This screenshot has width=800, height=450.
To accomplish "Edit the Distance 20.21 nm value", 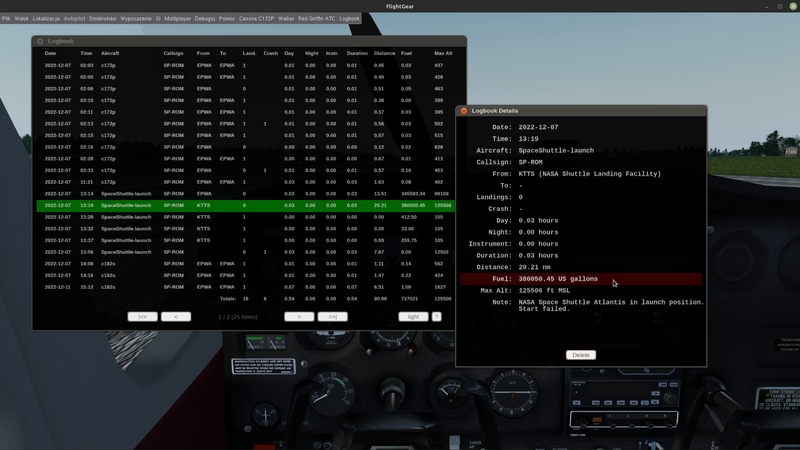I will pos(534,267).
